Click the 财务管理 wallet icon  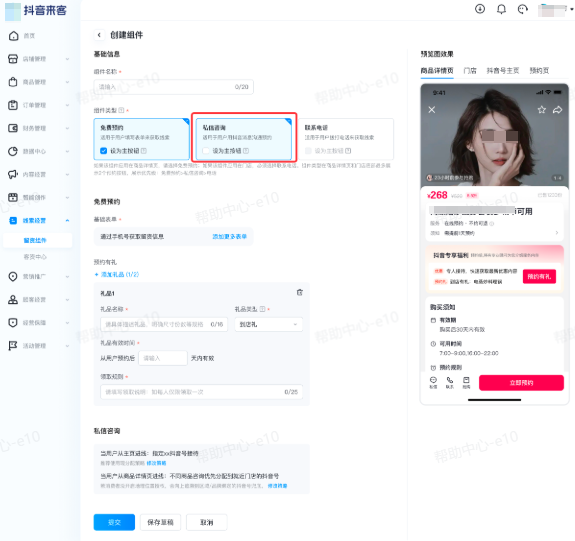pyautogui.click(x=13, y=128)
